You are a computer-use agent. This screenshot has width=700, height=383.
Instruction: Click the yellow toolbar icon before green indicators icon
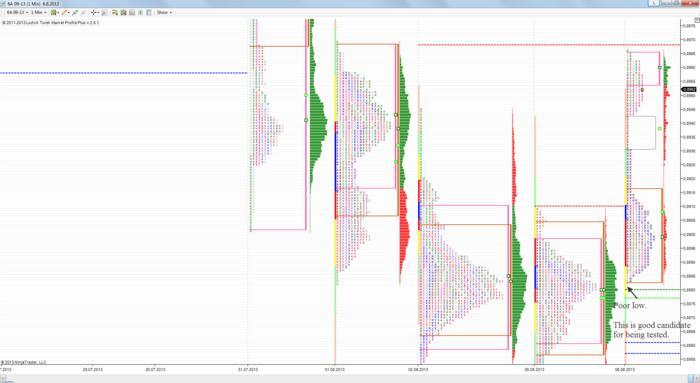[114, 12]
